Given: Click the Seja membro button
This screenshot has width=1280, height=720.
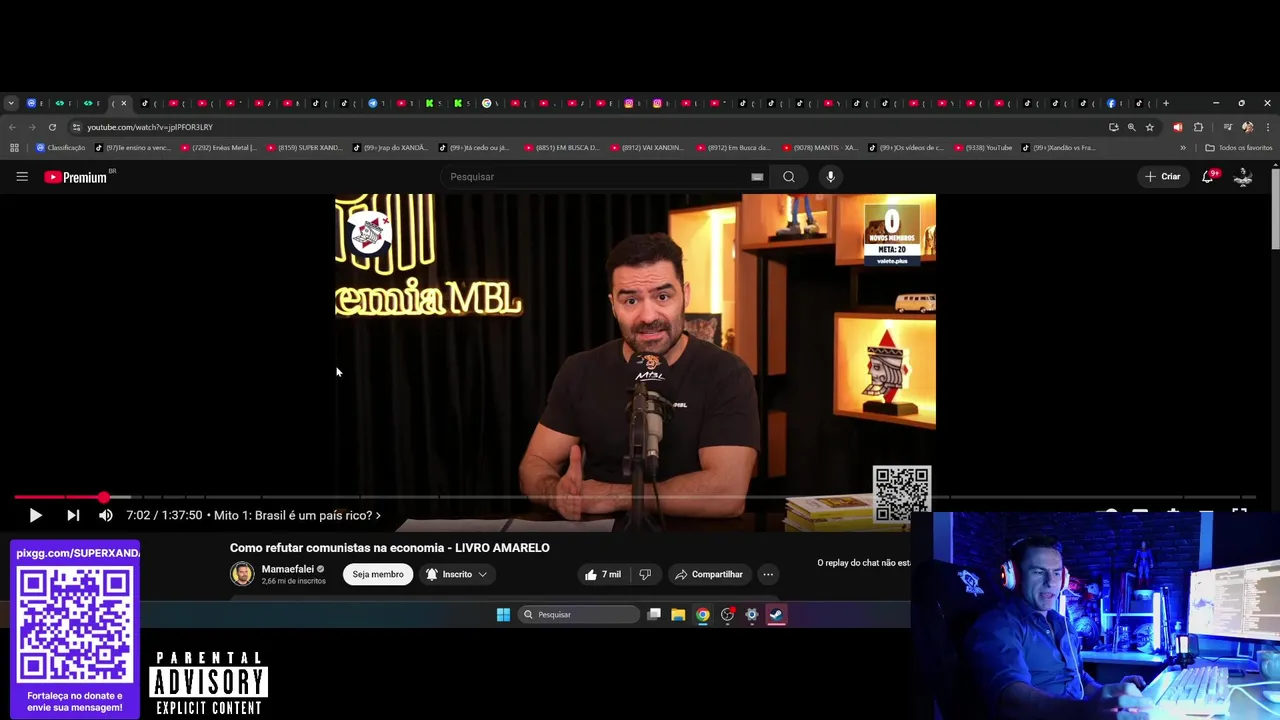Looking at the screenshot, I should coord(378,574).
